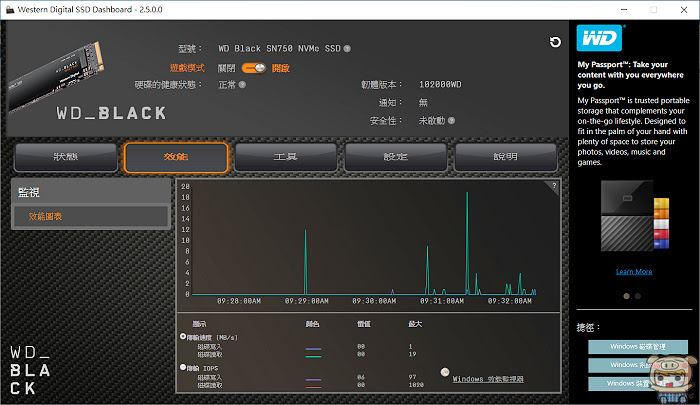Close the SSD Dashboard window
This screenshot has height=405, width=700.
[x=684, y=9]
